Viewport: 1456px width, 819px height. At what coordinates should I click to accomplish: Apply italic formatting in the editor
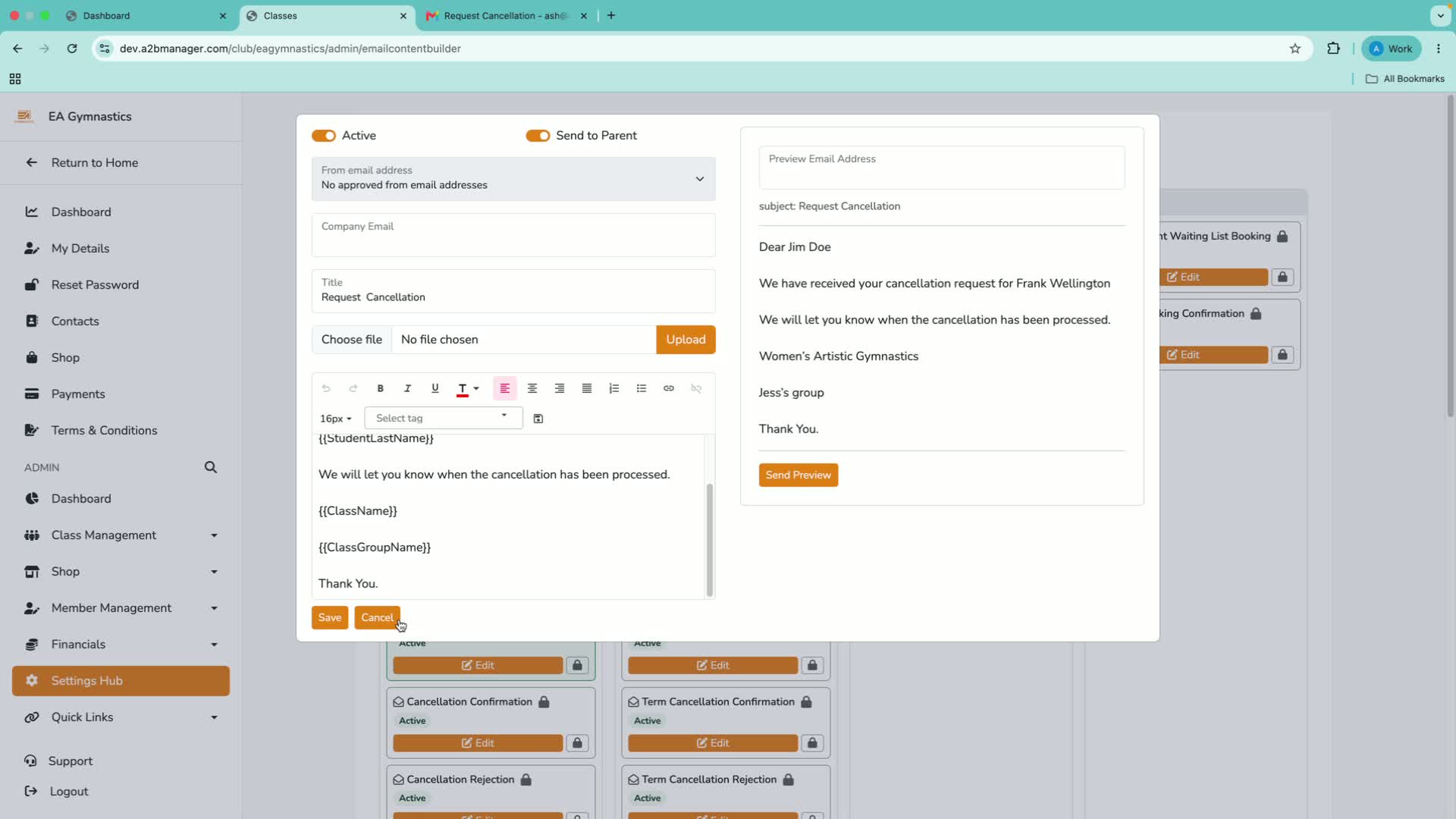(407, 388)
